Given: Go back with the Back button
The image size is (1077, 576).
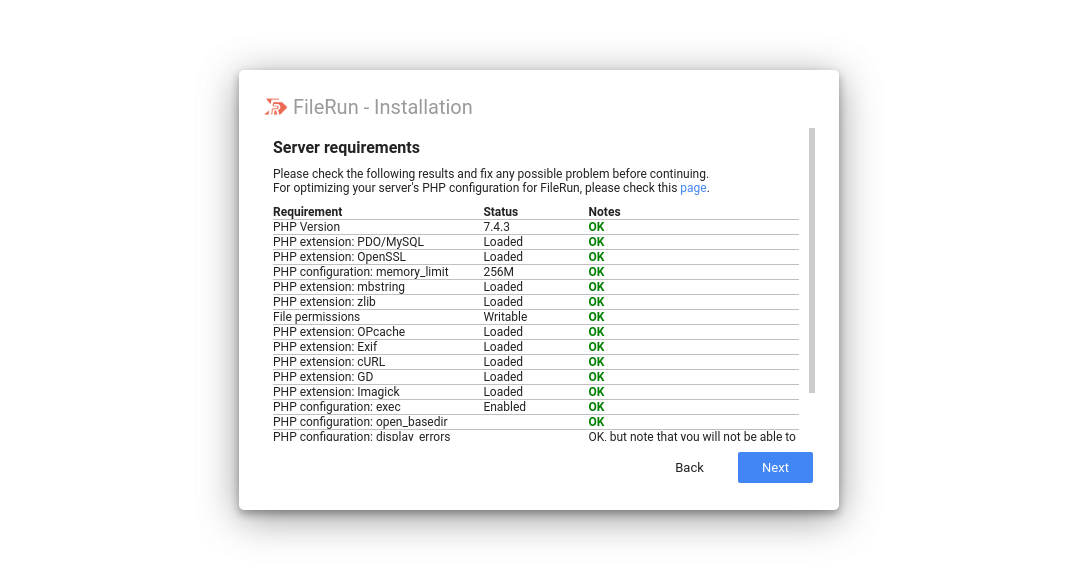Looking at the screenshot, I should pos(689,467).
